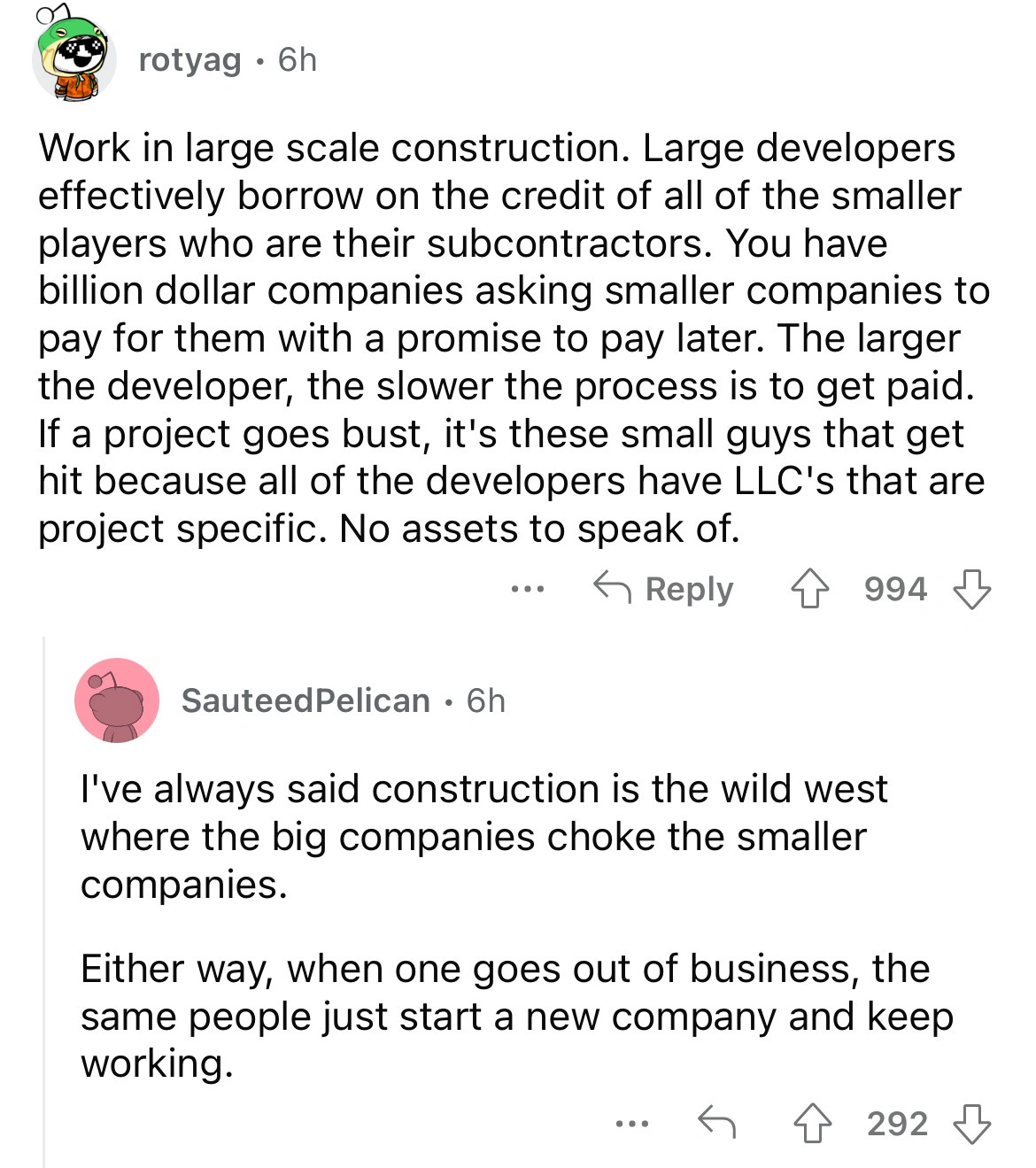Click the reply arrow on SauteedPelican's comment

(x=716, y=1124)
